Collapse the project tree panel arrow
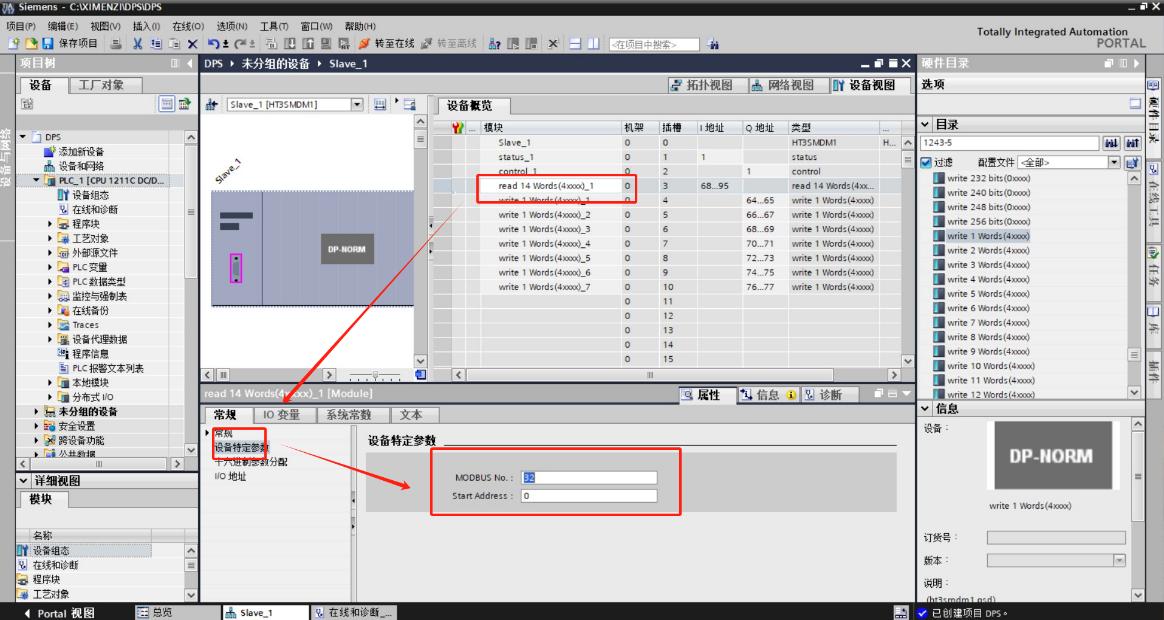 tap(189, 64)
